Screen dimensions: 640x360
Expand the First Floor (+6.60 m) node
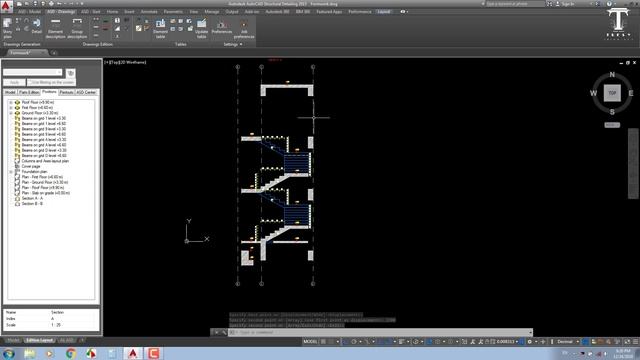[x=11, y=108]
